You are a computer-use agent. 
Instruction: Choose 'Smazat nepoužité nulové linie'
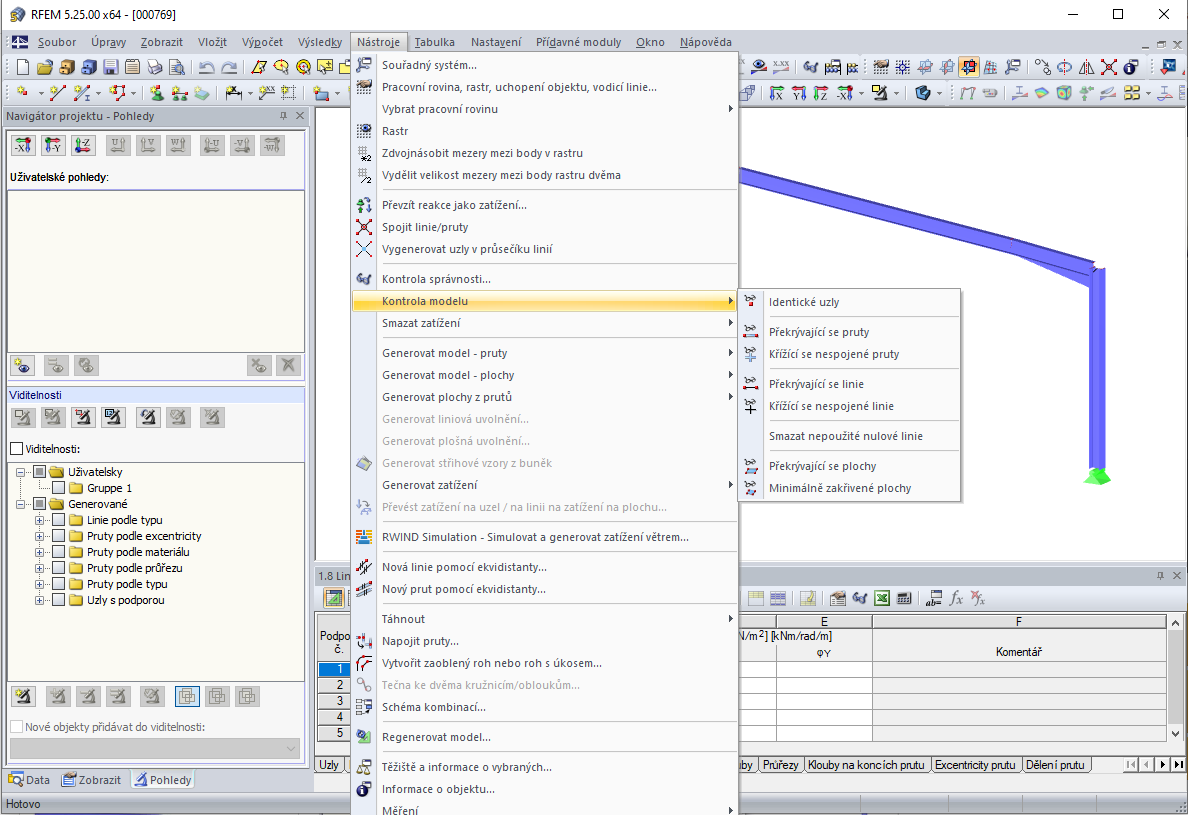[x=852, y=437]
